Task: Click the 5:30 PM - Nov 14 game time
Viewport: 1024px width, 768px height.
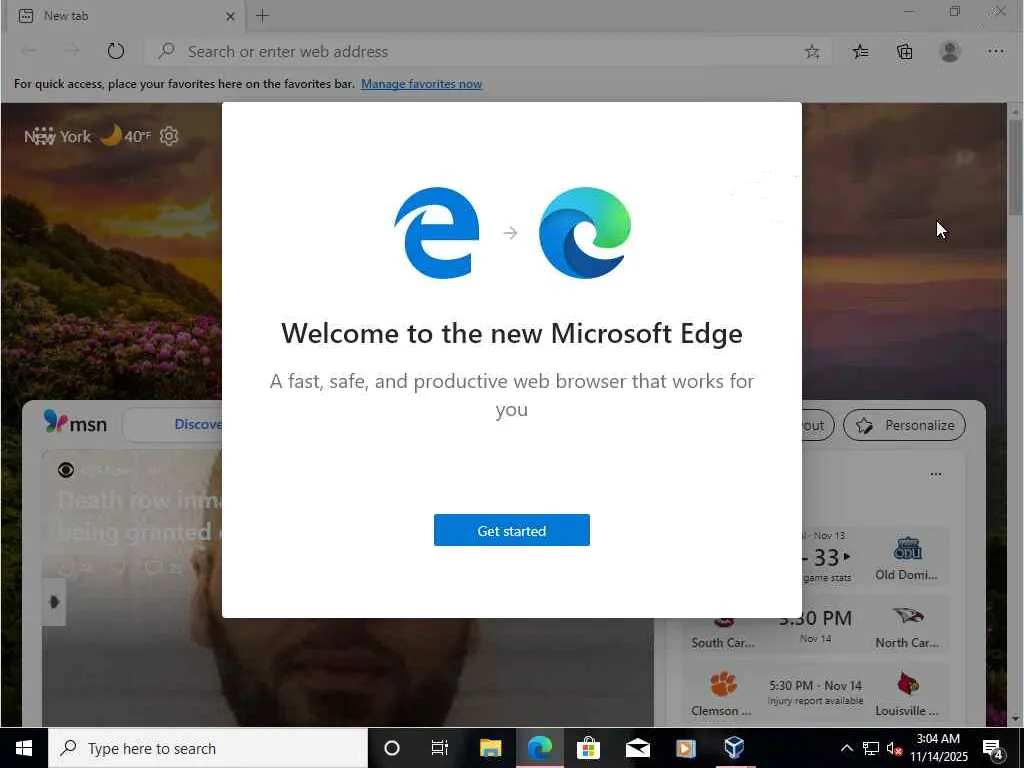Action: (x=815, y=685)
